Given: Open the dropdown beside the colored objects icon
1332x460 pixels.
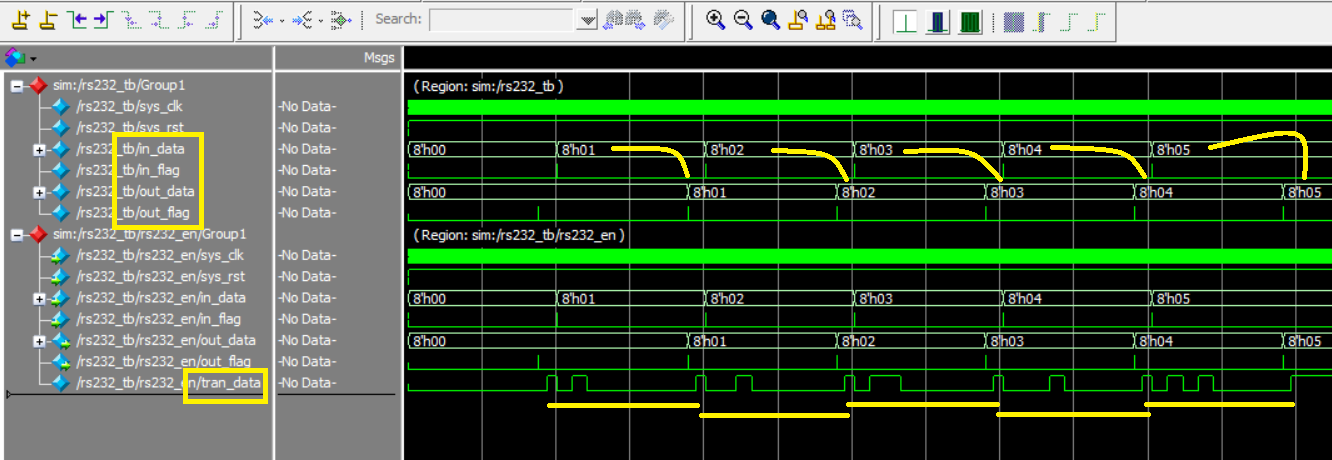Looking at the screenshot, I should click(34, 58).
